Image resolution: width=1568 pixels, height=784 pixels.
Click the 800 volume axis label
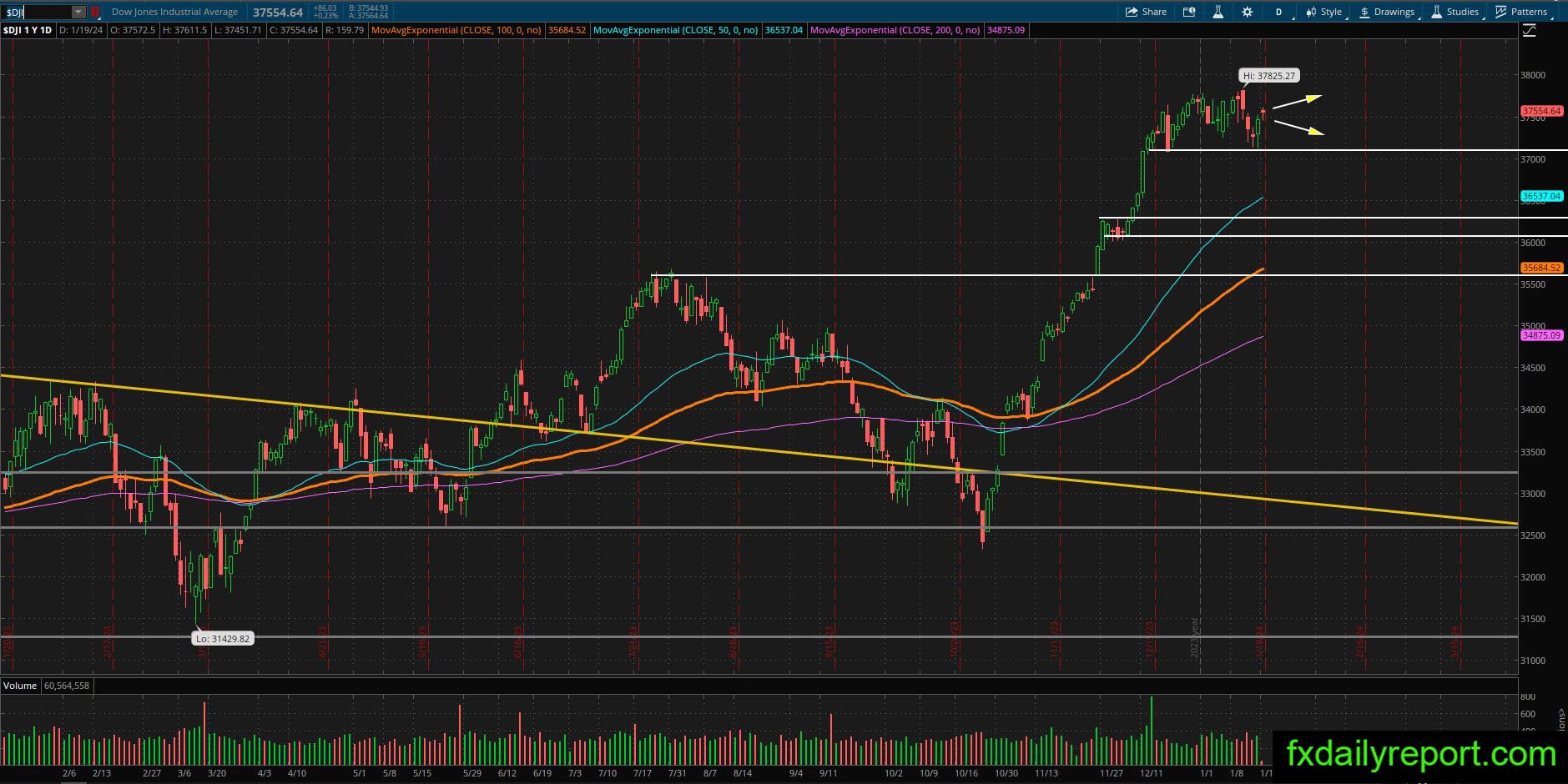coord(1528,696)
